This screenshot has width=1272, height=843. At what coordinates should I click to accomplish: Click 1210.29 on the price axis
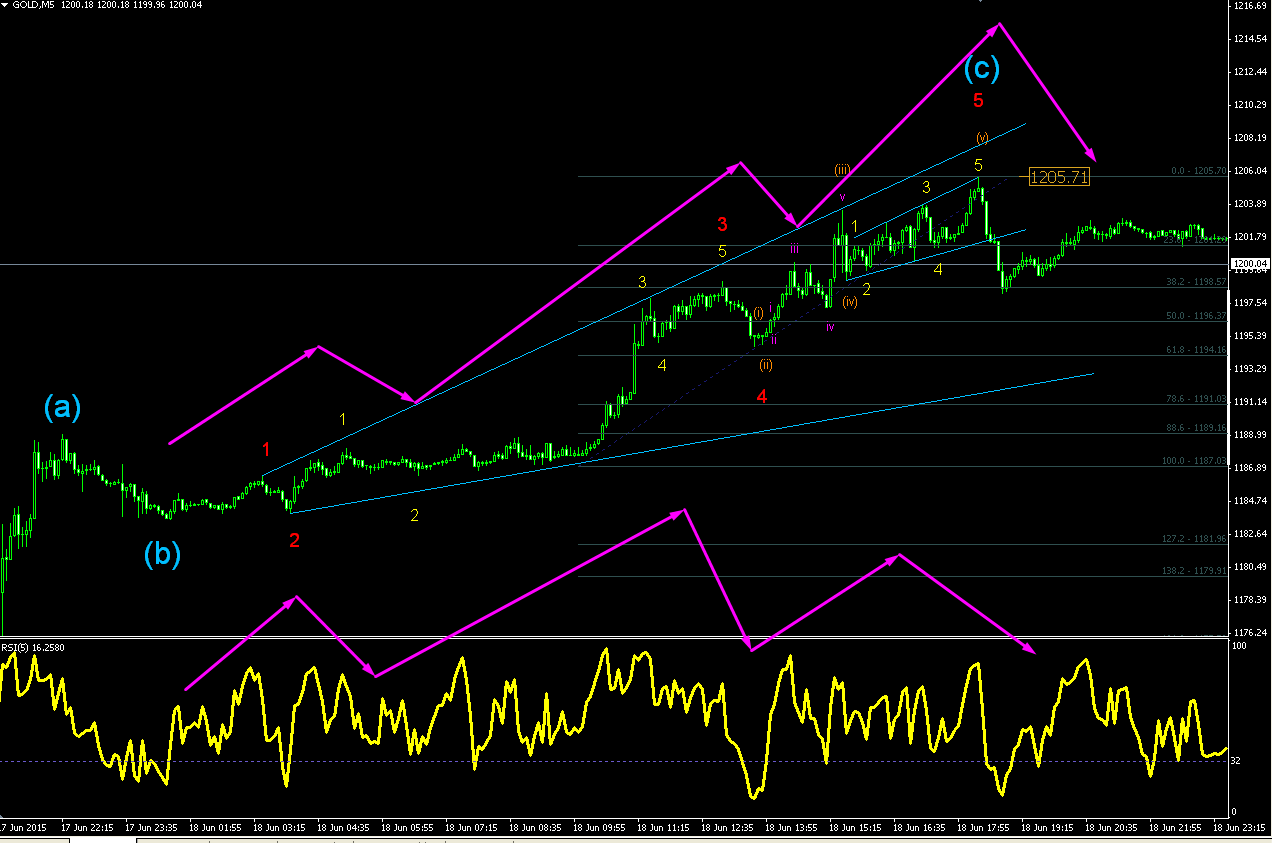pyautogui.click(x=1250, y=105)
